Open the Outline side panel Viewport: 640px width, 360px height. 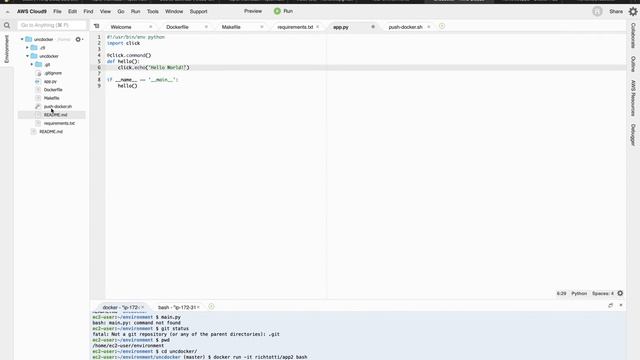(x=633, y=64)
